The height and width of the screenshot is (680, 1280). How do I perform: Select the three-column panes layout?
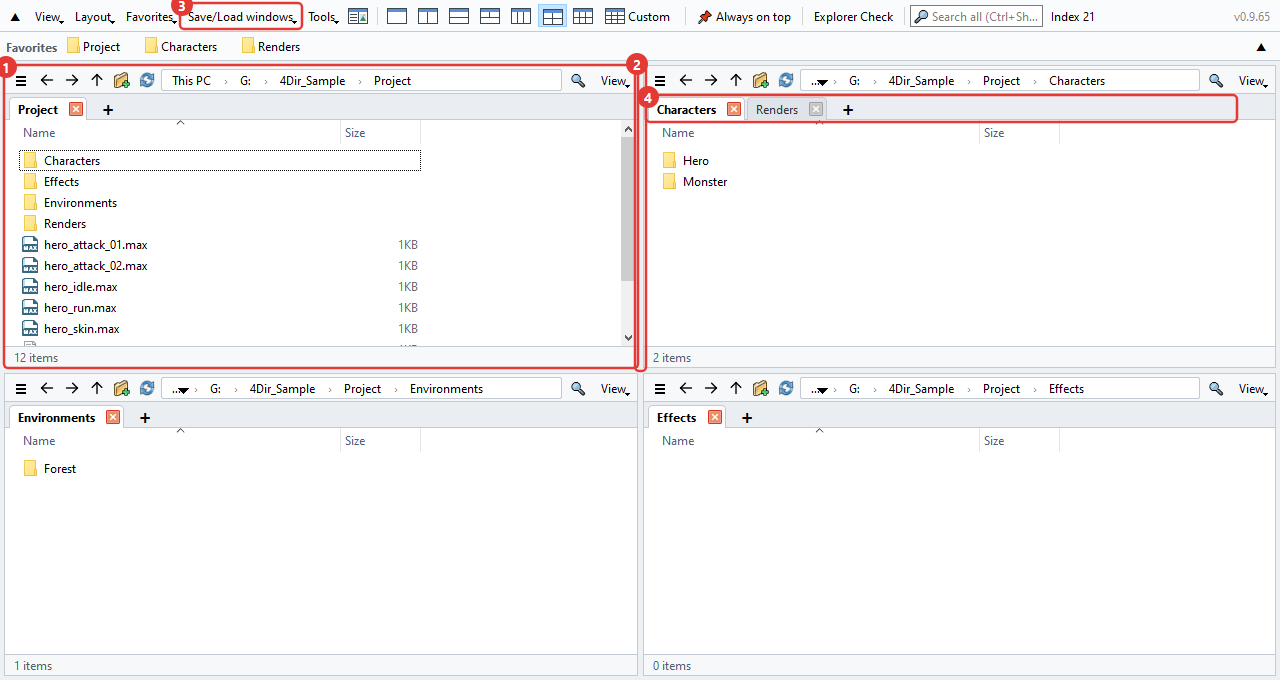521,16
